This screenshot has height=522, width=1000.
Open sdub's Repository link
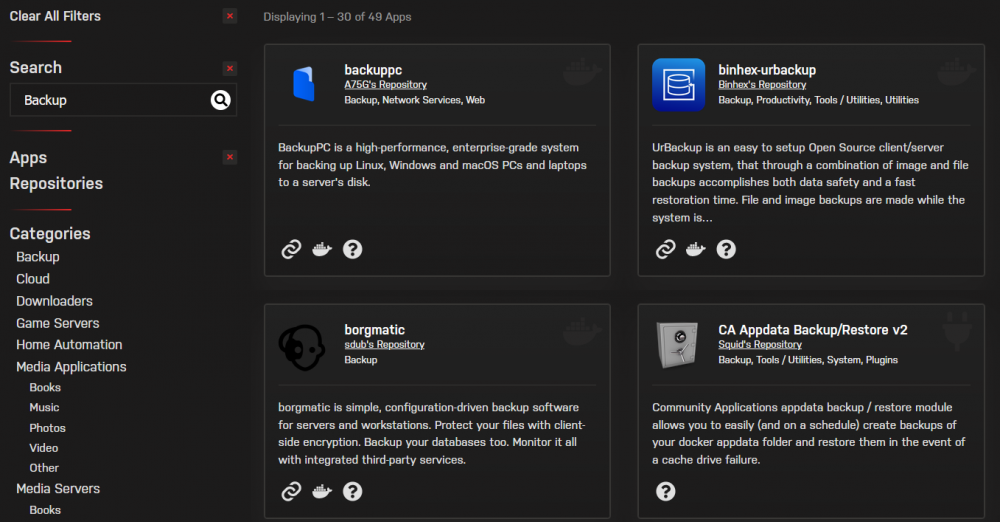384,345
